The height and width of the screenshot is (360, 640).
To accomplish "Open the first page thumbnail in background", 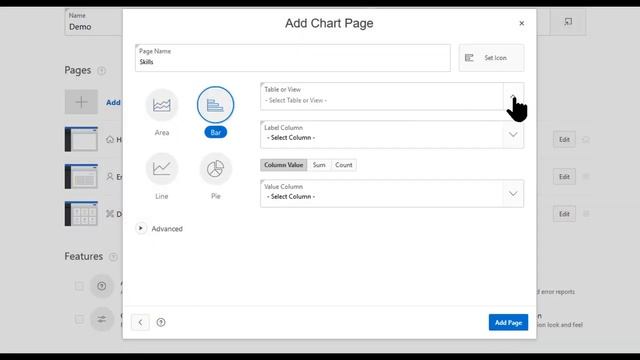I will click(81, 139).
